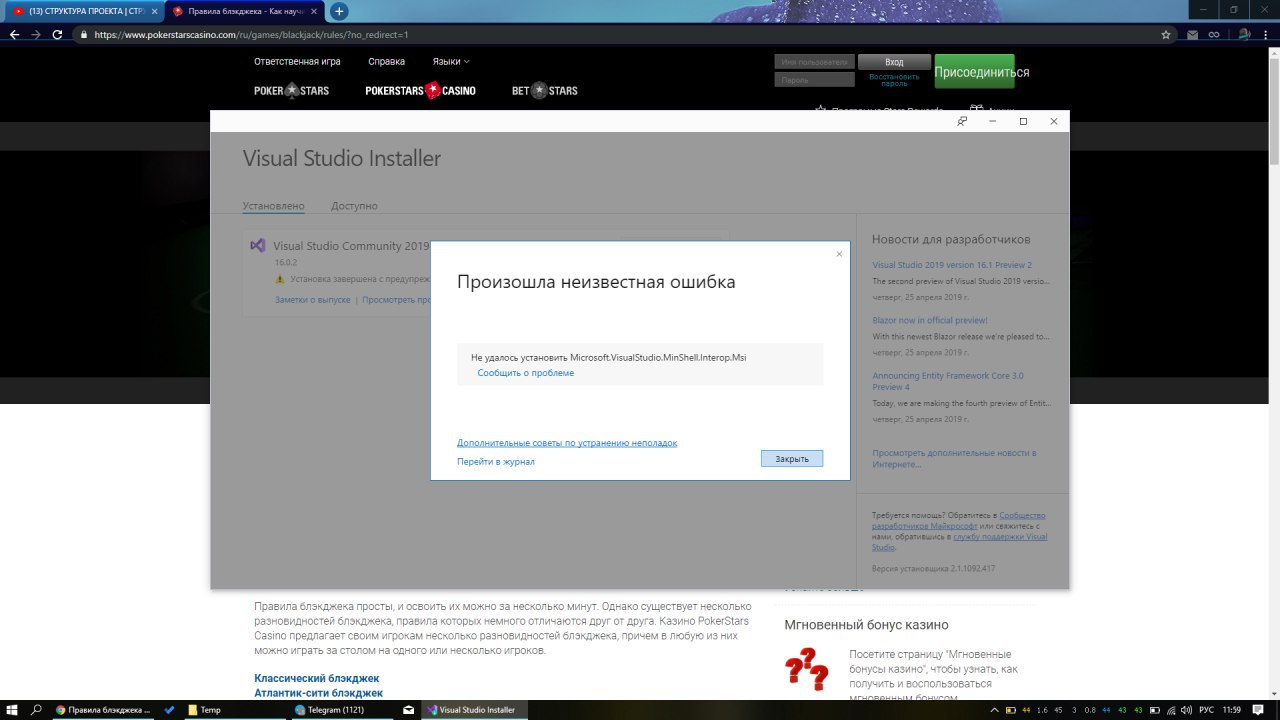
Task: Bookmark the page with the star icon
Action: click(1166, 34)
